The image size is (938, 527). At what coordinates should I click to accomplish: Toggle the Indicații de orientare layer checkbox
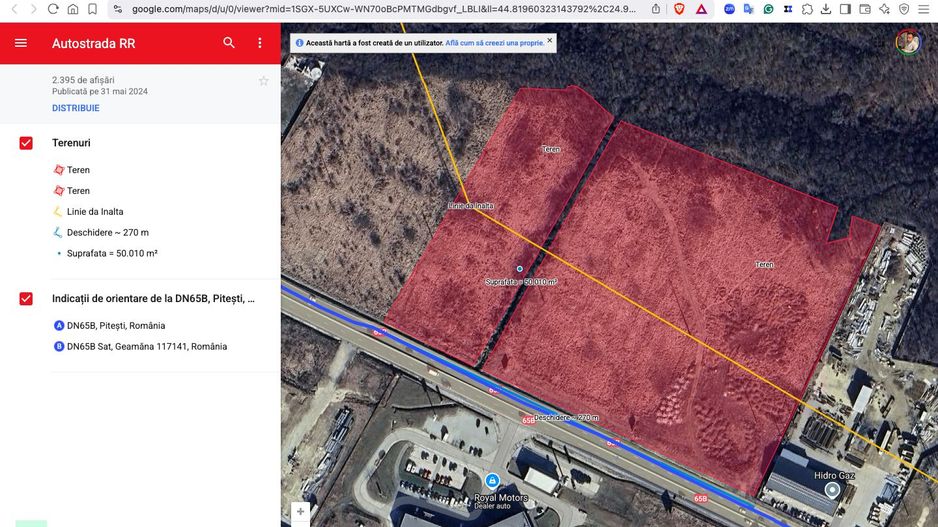[26, 299]
